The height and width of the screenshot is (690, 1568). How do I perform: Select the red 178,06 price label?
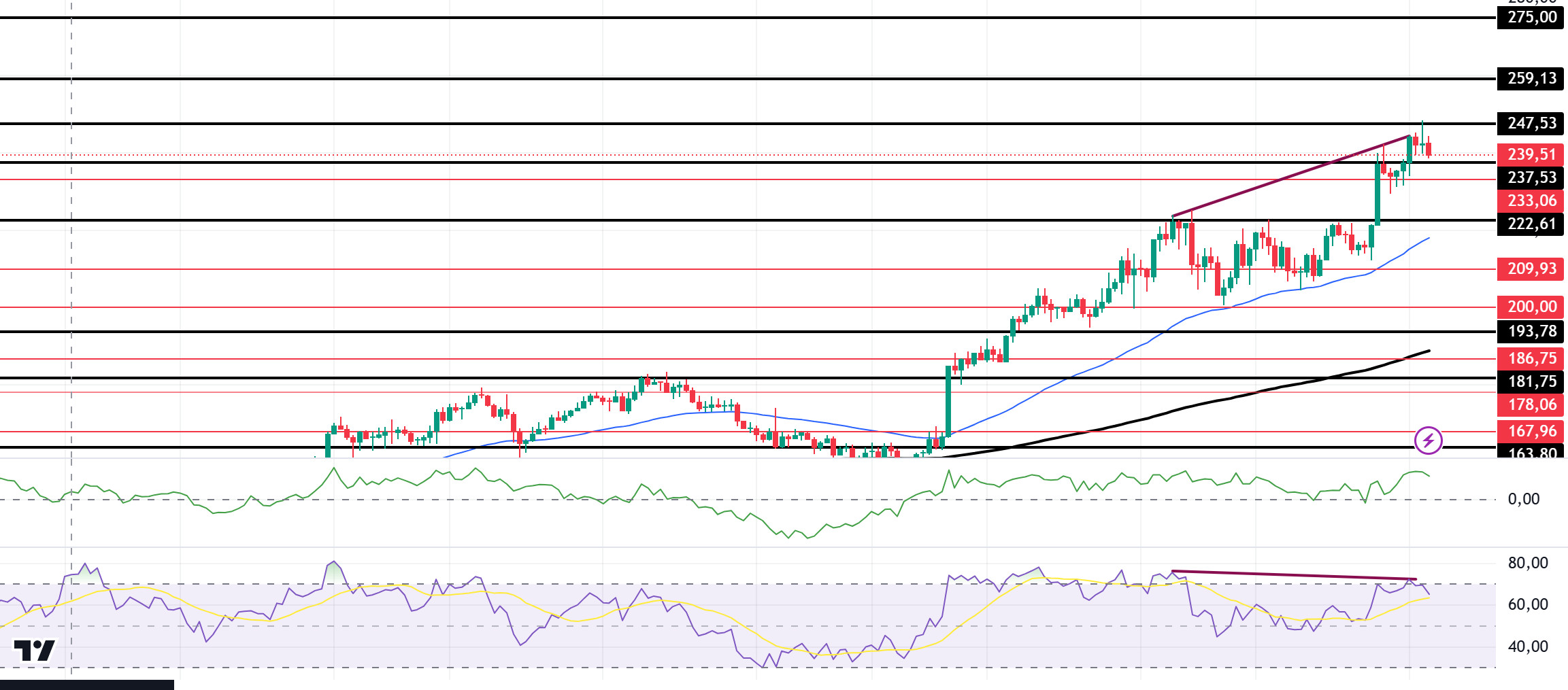tap(1531, 405)
